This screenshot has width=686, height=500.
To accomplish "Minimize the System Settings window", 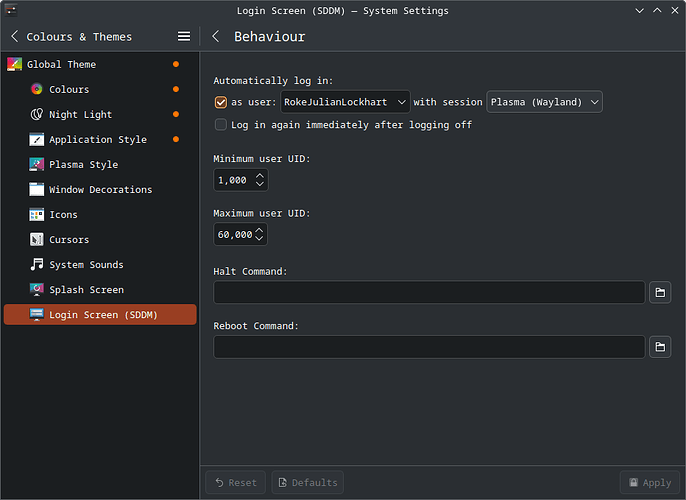I will pyautogui.click(x=640, y=10).
